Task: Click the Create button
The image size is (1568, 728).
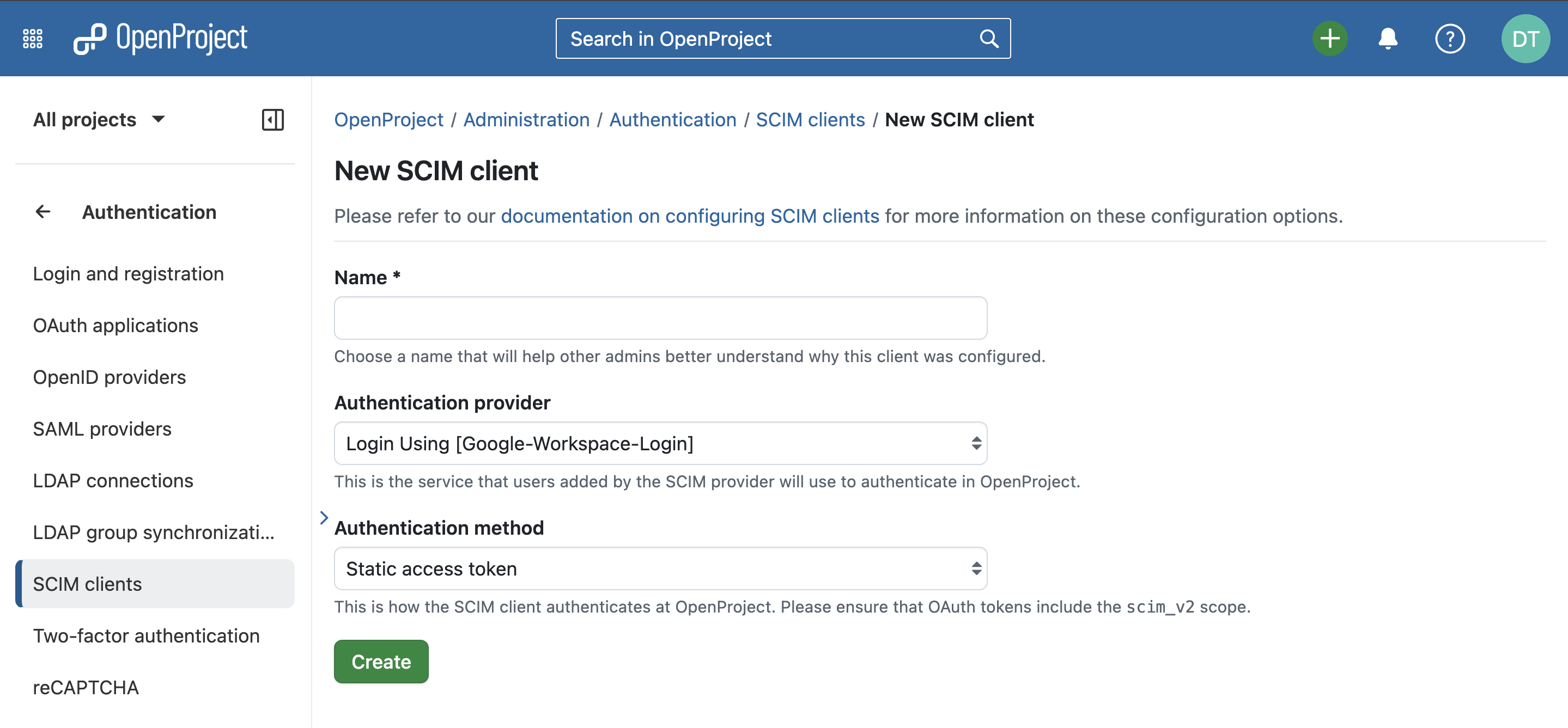Action: (381, 661)
